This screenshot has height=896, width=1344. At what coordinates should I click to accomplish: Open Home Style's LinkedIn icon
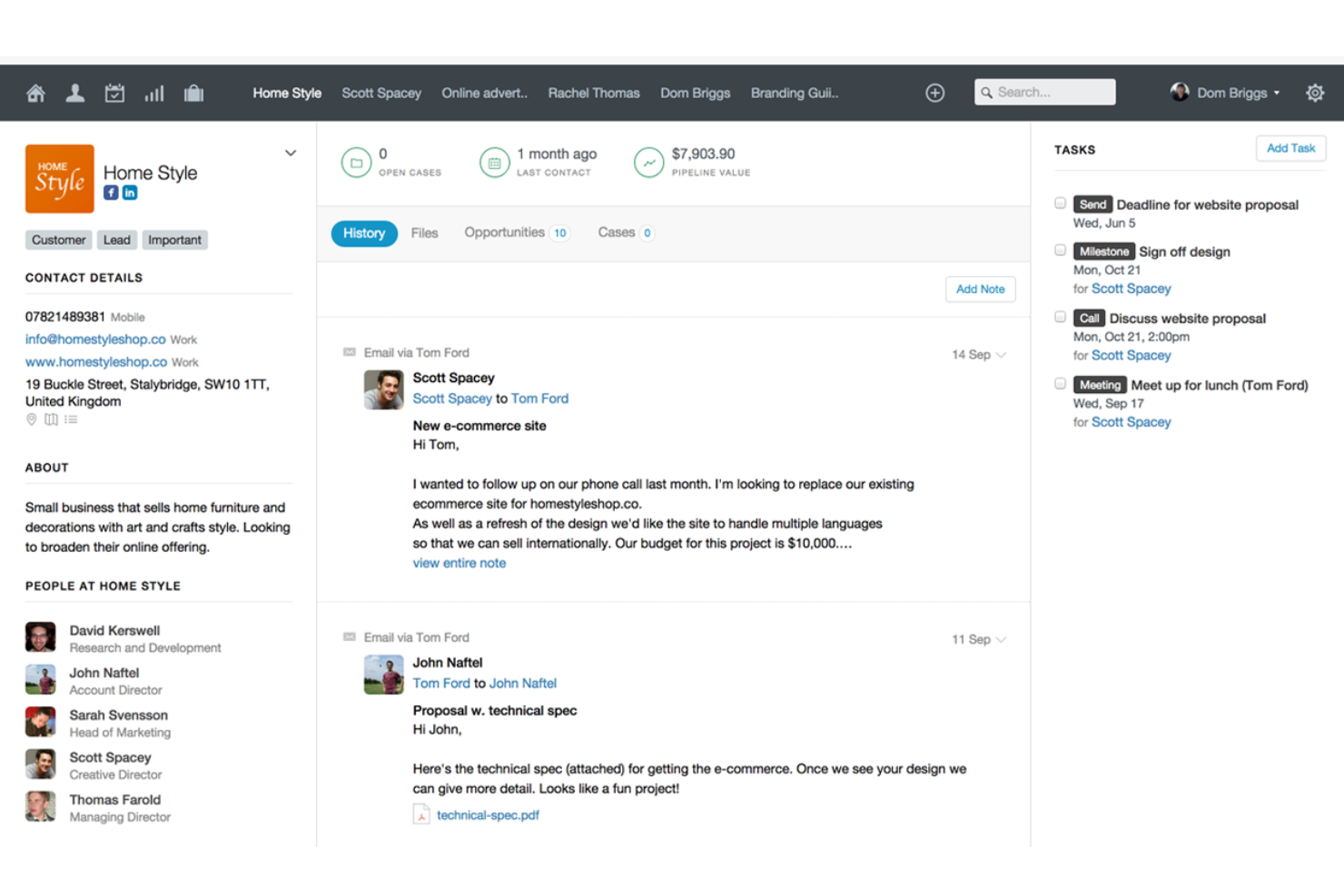pos(130,192)
